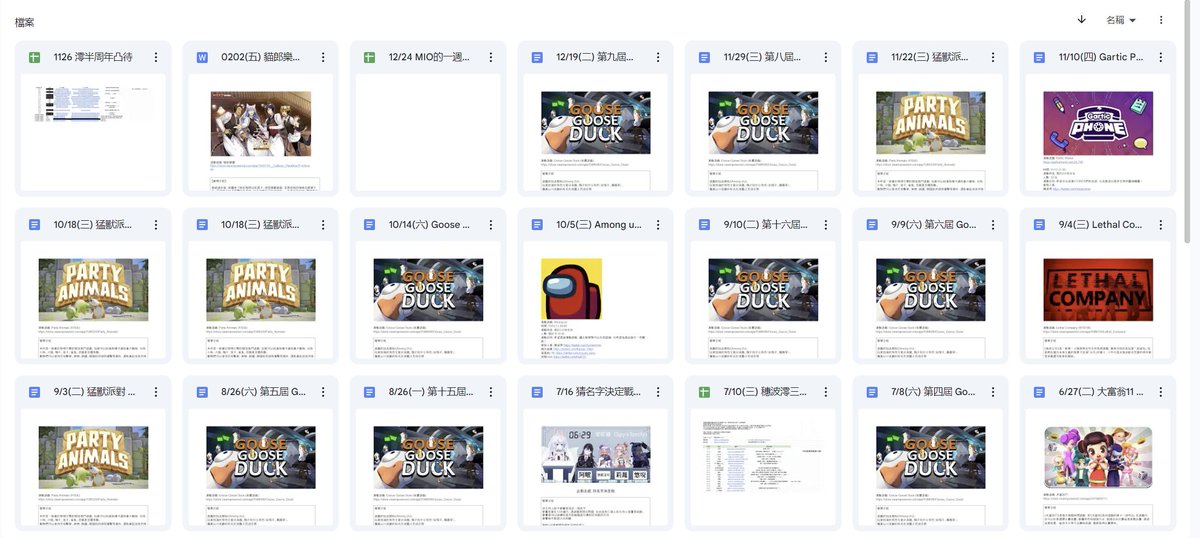This screenshot has width=1200, height=538.
Task: Select file title 9/9(六) 第六屆 Go
Action: 932,225
